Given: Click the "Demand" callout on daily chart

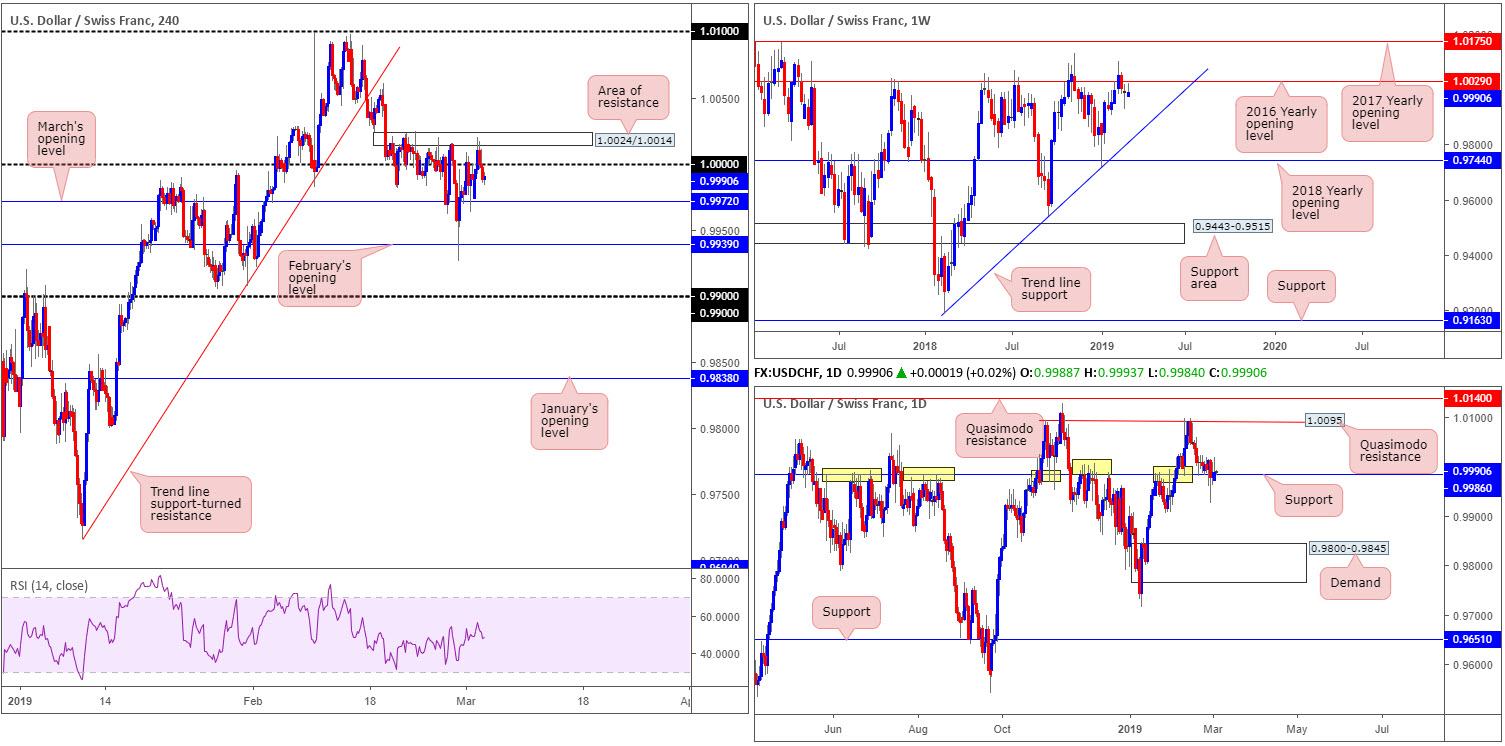Looking at the screenshot, I should tap(1355, 583).
